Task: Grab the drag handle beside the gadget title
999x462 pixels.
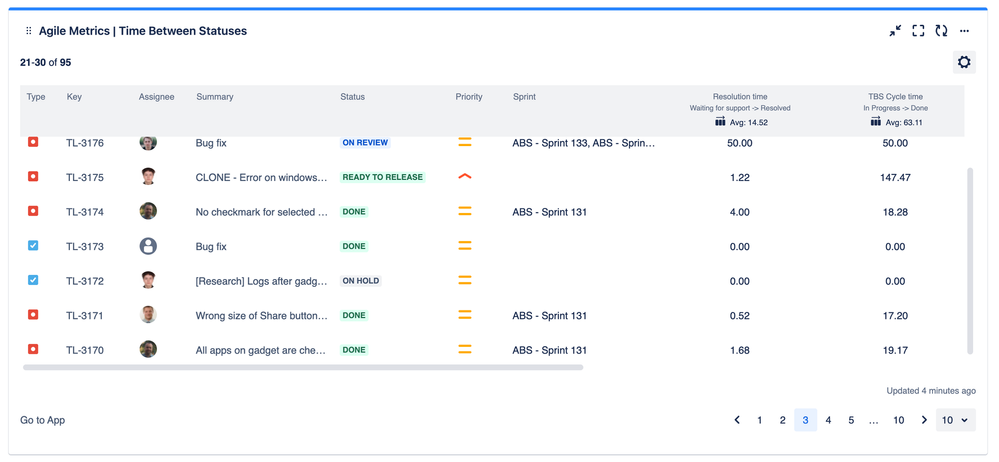Action: [x=29, y=31]
